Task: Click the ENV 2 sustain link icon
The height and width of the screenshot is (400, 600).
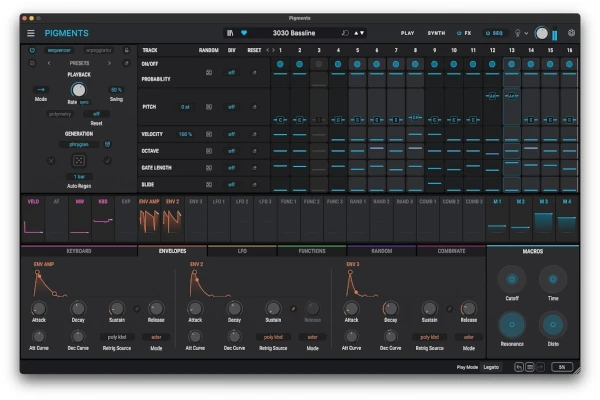Action: click(x=293, y=309)
